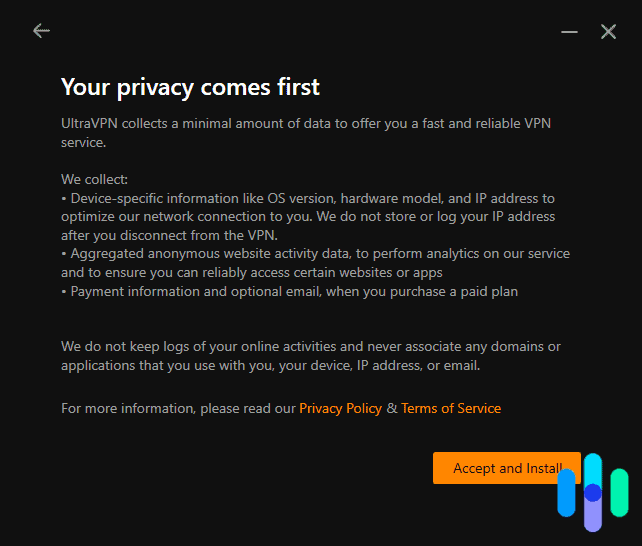The height and width of the screenshot is (546, 642).
Task: Close the UltraVPN installer window
Action: [x=608, y=32]
